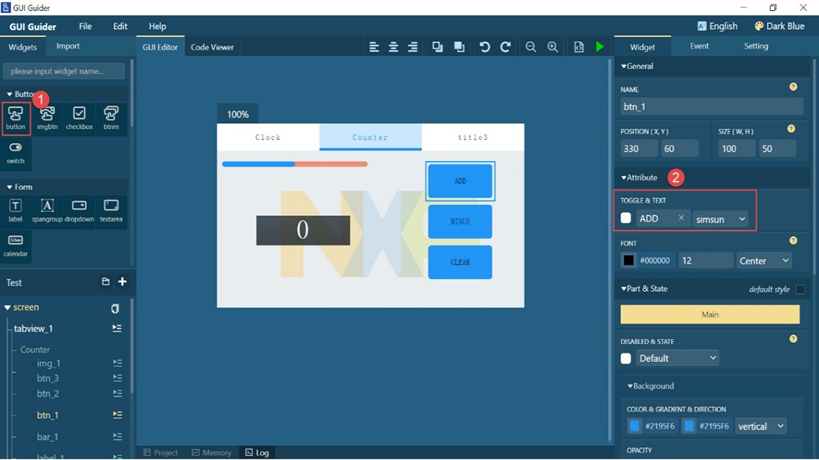
Task: Toggle layer icon for img_1 row
Action: [x=118, y=362]
